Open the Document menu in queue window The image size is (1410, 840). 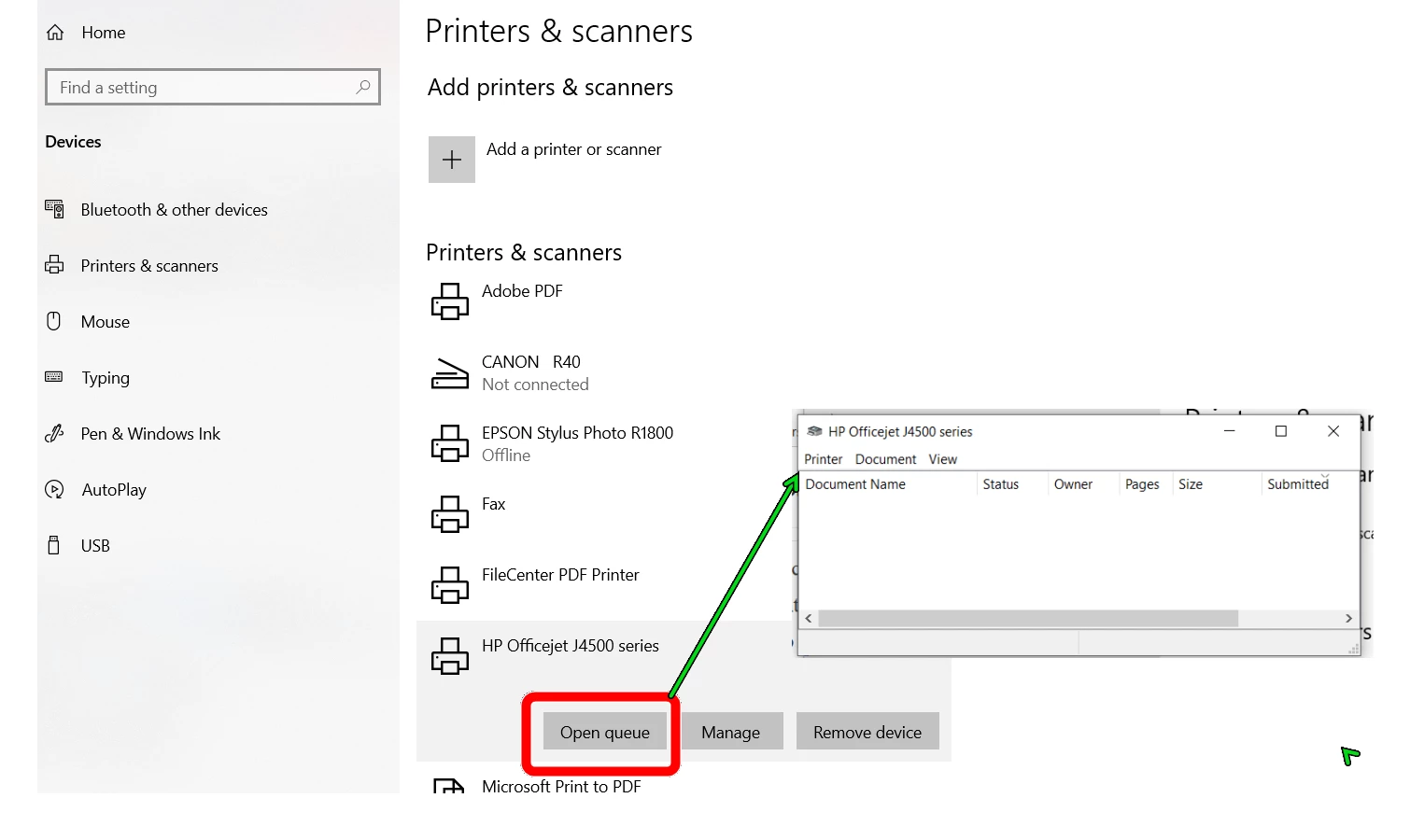click(x=885, y=459)
